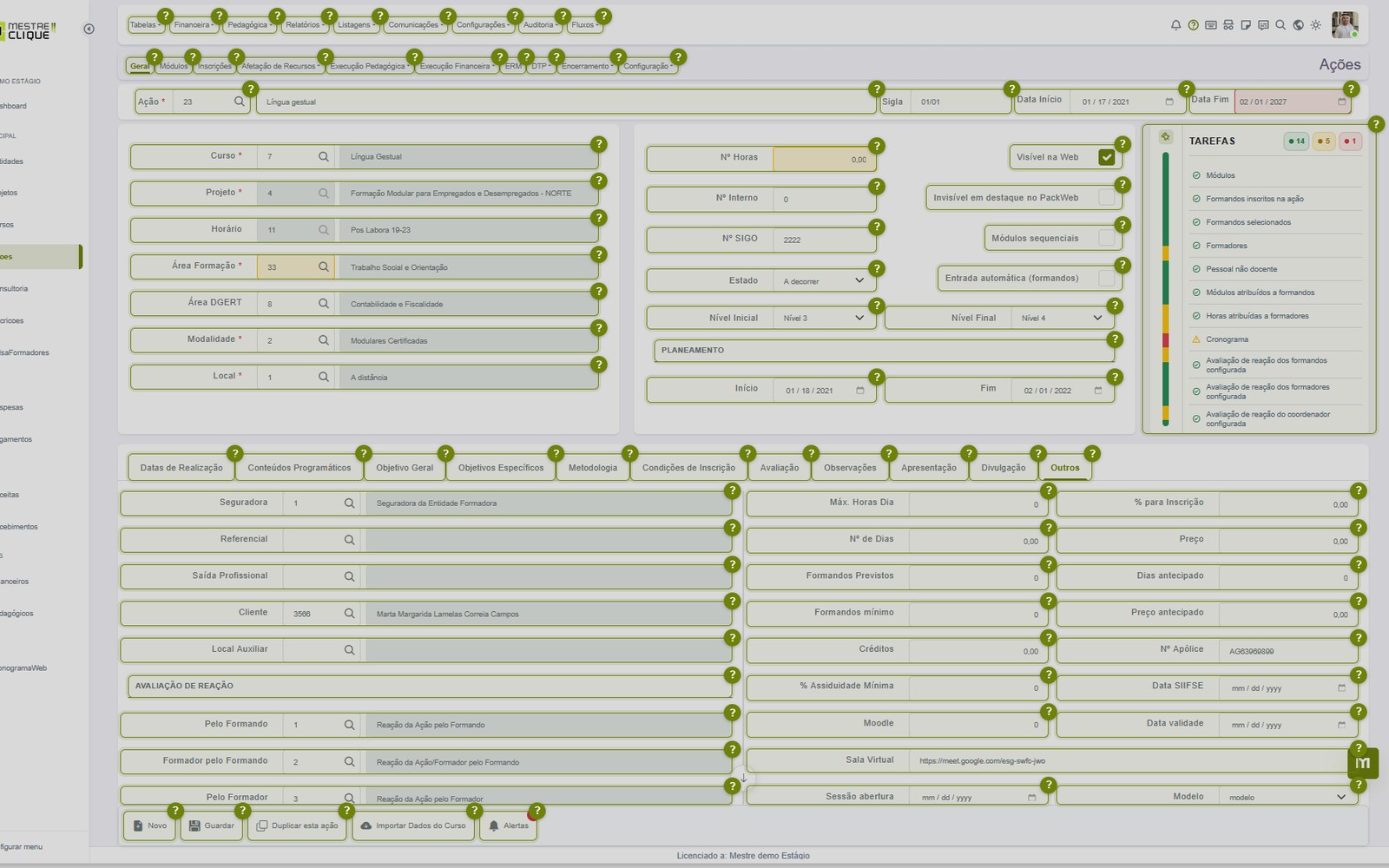This screenshot has height=868, width=1389.
Task: Click the keyboard shortcuts icon in header
Action: click(1210, 25)
